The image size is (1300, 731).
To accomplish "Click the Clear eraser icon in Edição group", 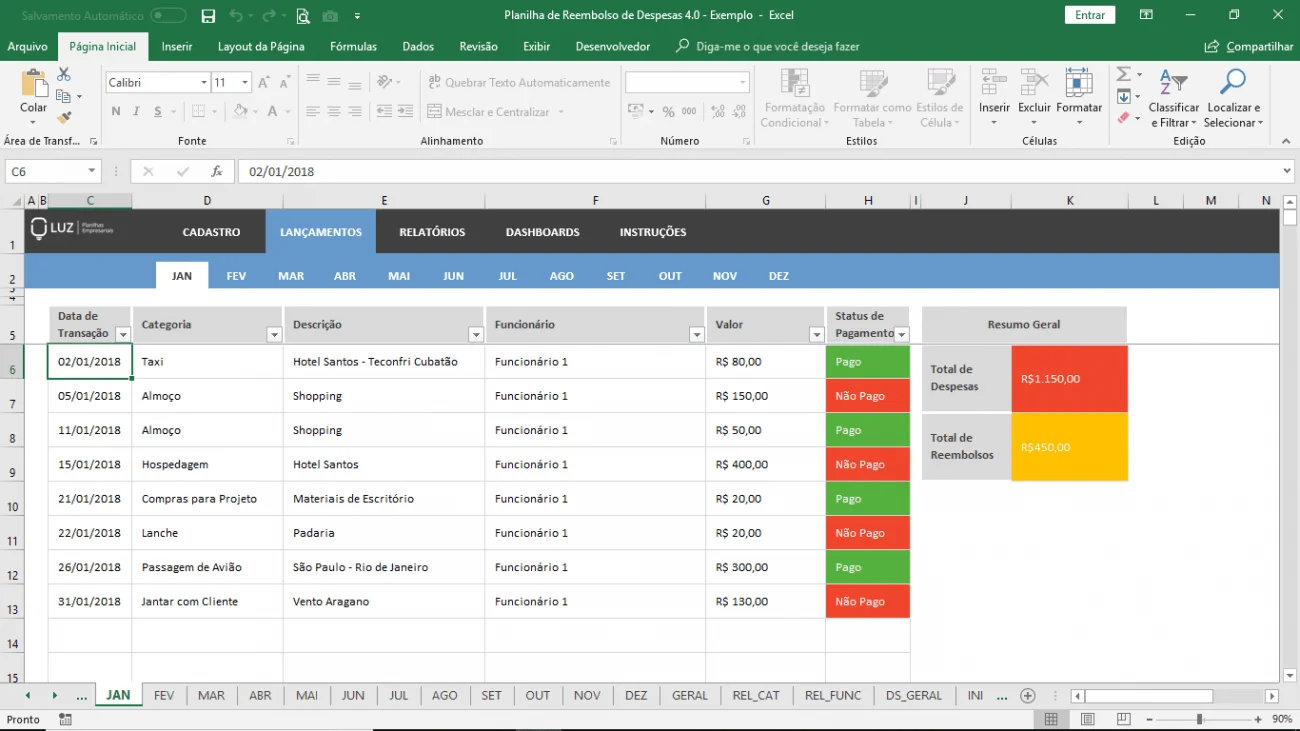I will 1123,117.
